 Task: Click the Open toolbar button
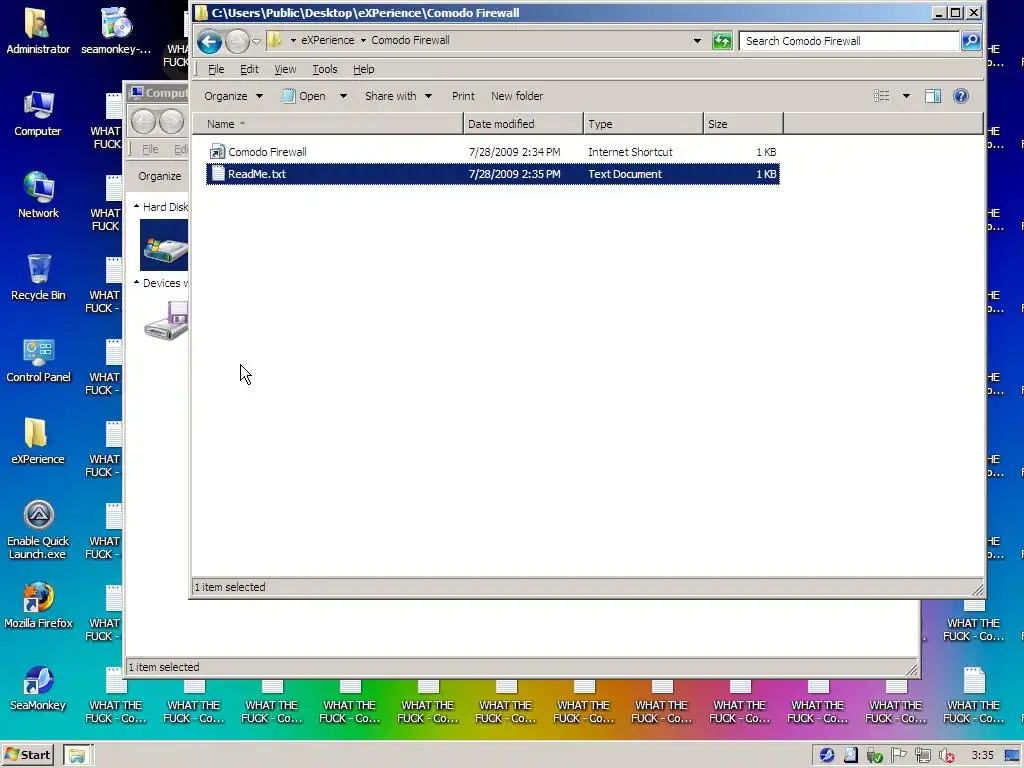click(x=304, y=96)
